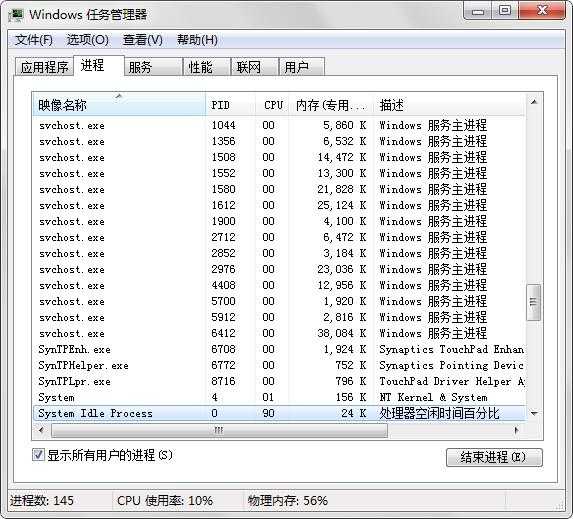This screenshot has height=519, width=573.
Task: Click the CPU value 90 for Idle Process
Action: click(x=269, y=413)
